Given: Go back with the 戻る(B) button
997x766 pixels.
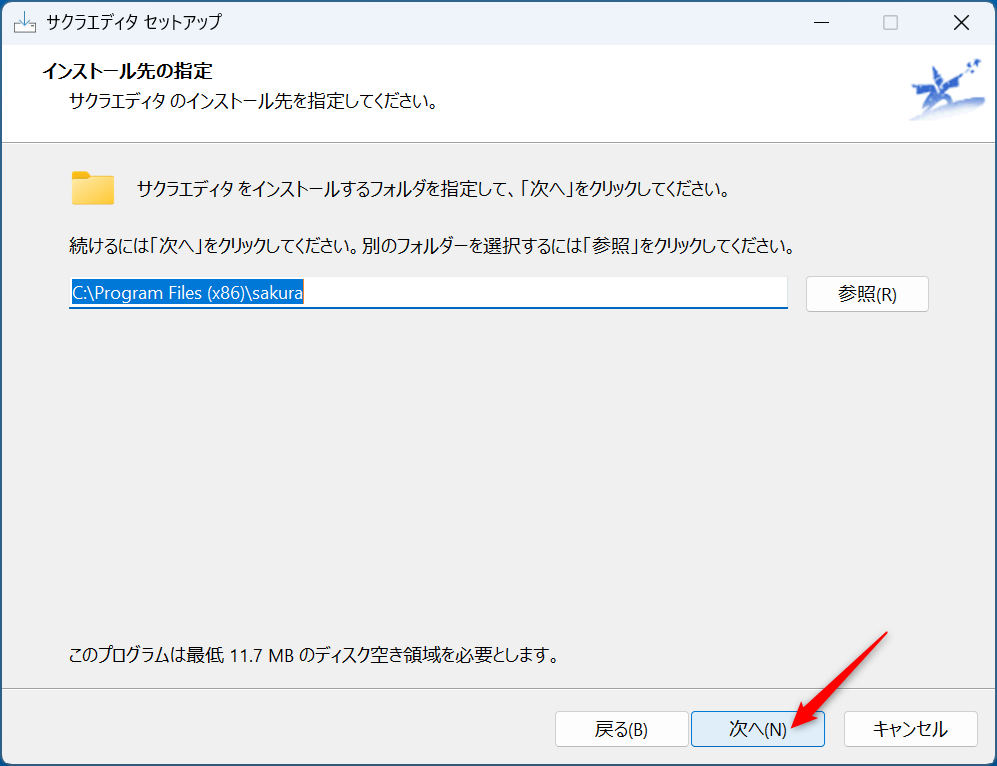Looking at the screenshot, I should (621, 728).
